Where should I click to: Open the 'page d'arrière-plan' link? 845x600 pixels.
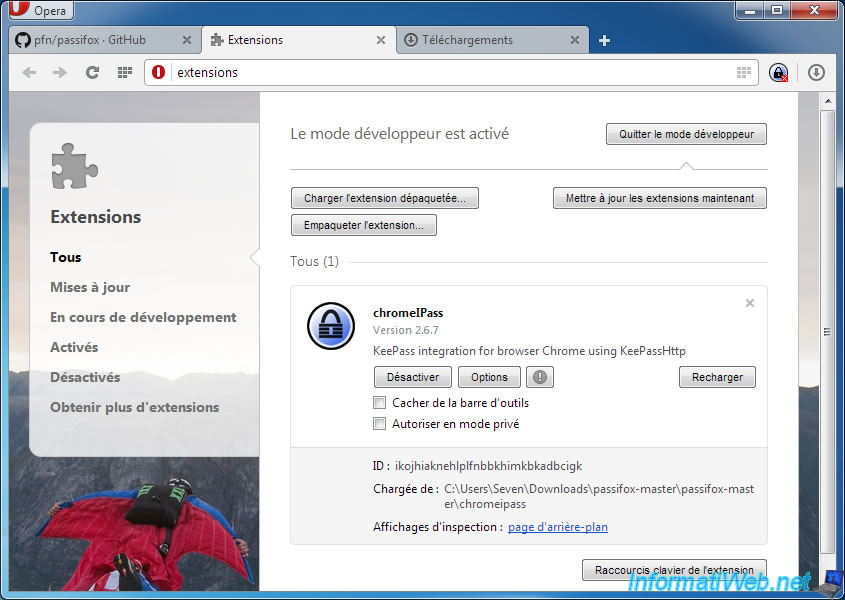pos(558,527)
